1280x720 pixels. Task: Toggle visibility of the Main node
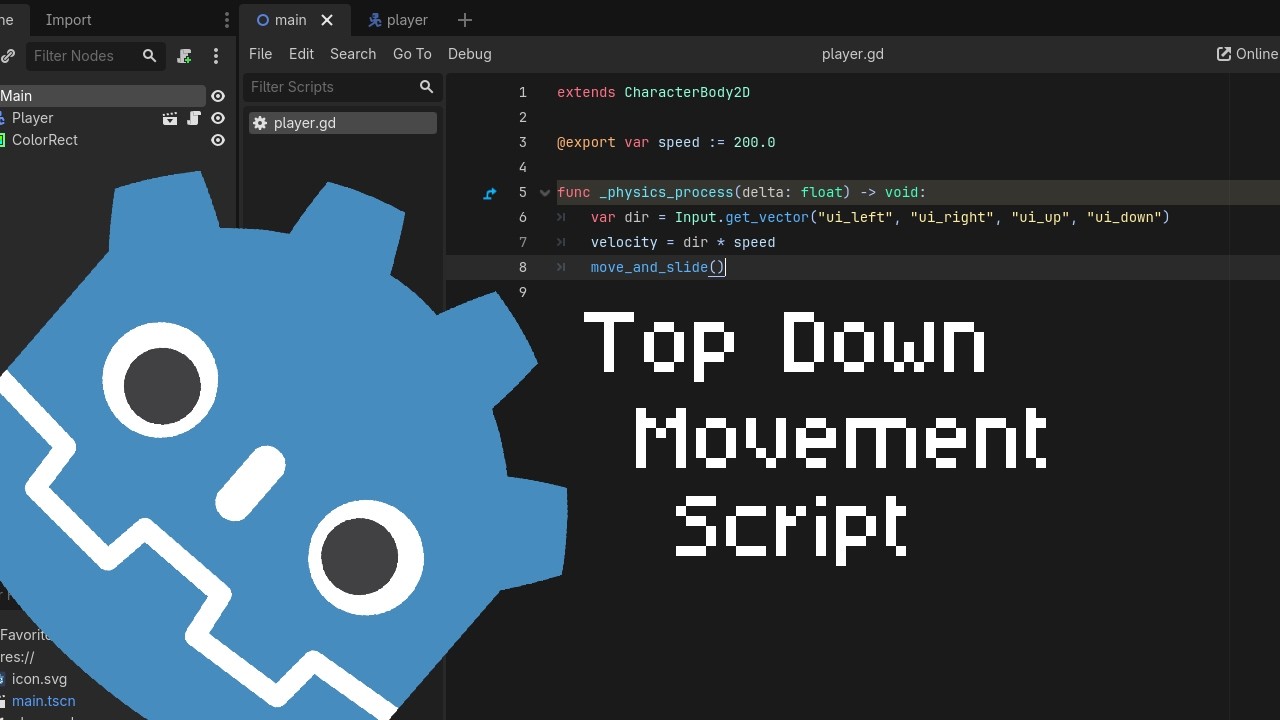(x=218, y=96)
